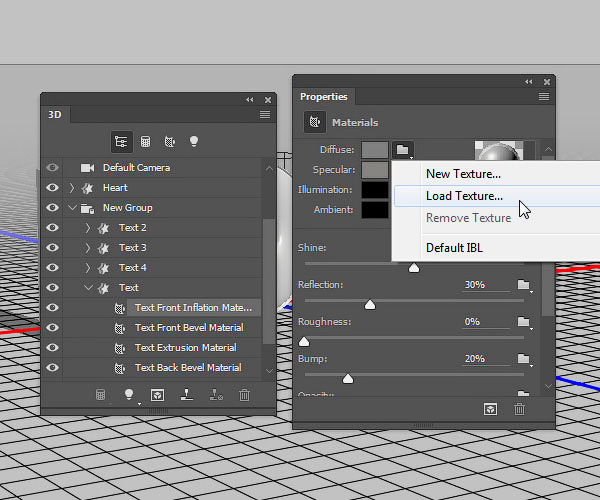This screenshot has height=500, width=600.
Task: Toggle Default Camera eye icon
Action: pyautogui.click(x=52, y=168)
